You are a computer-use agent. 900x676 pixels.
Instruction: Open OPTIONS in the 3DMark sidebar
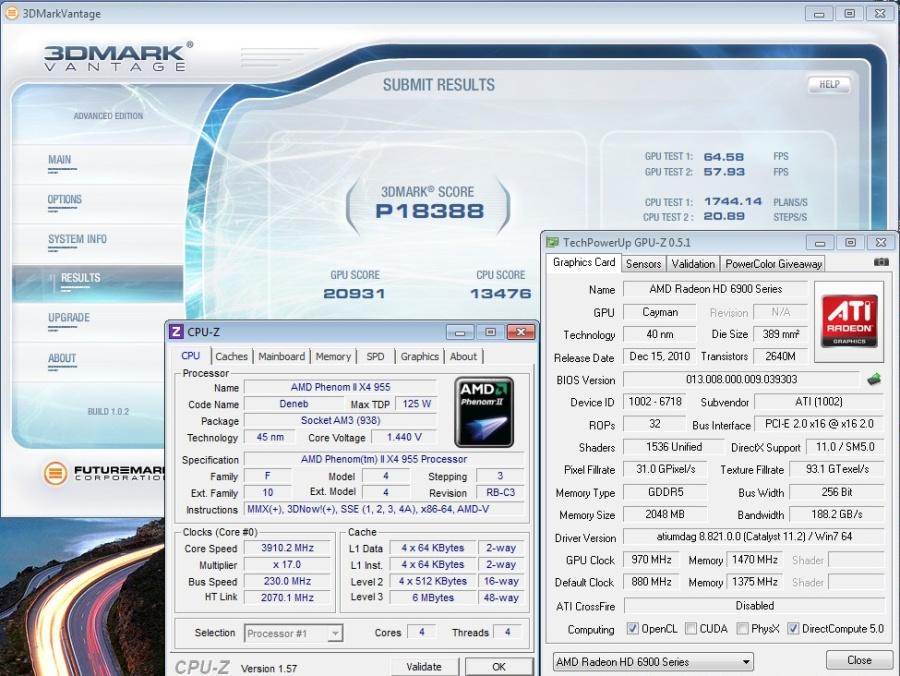pos(64,200)
